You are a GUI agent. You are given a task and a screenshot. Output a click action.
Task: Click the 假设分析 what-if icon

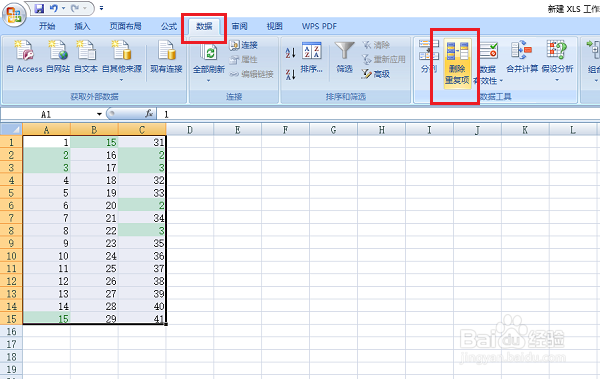click(557, 50)
